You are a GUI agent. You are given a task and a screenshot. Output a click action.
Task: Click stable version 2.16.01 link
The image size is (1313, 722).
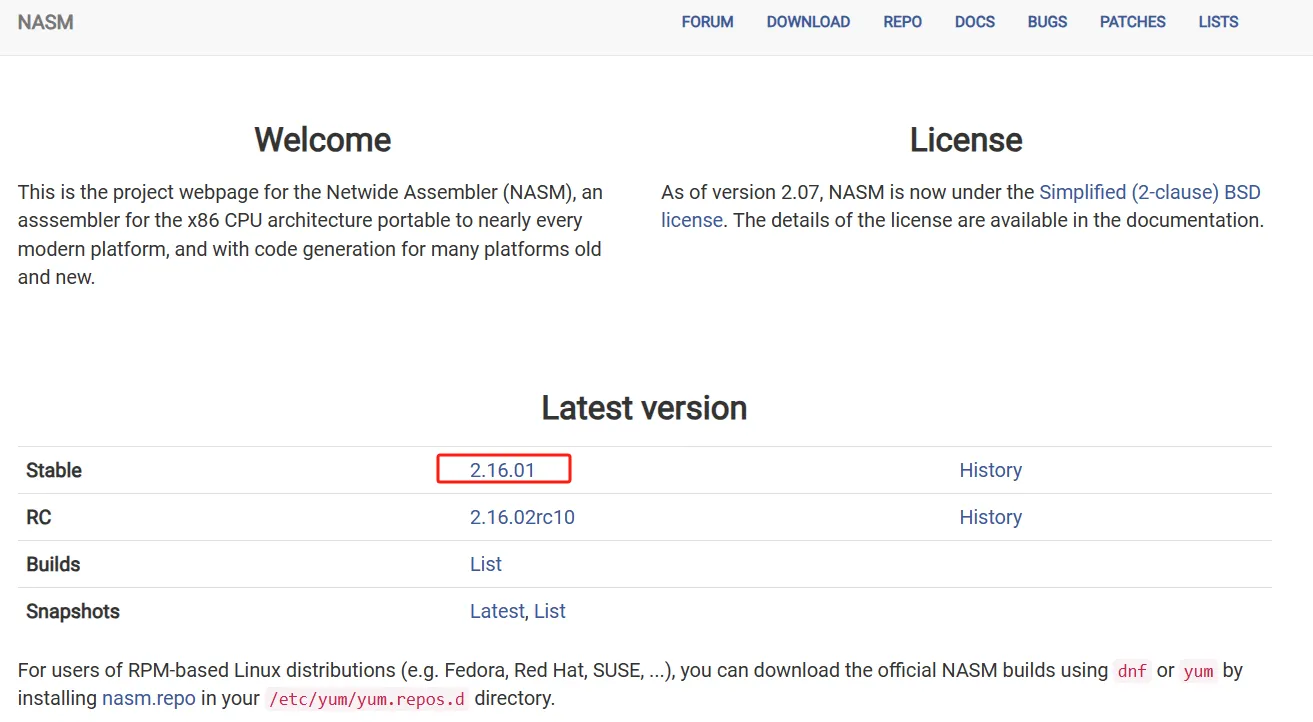(x=503, y=470)
